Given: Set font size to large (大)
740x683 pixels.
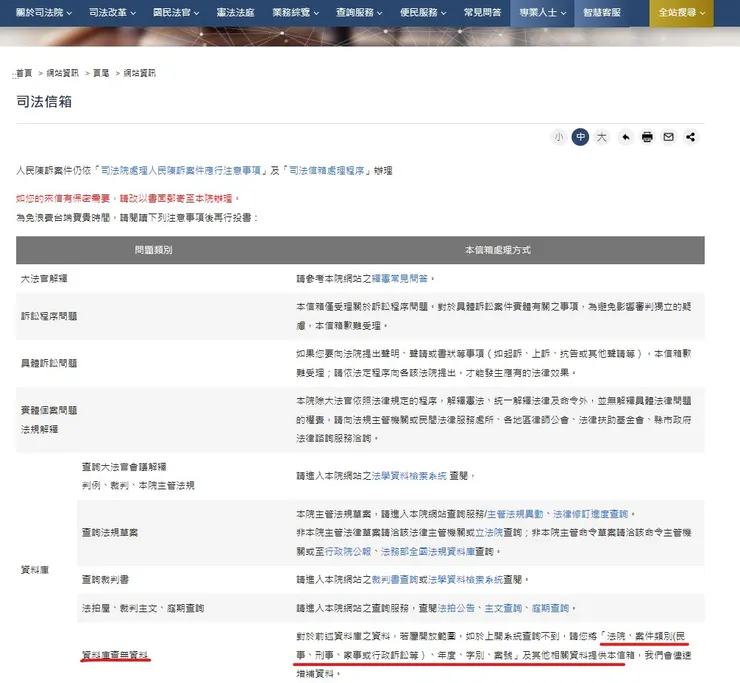Looking at the screenshot, I should (601, 137).
